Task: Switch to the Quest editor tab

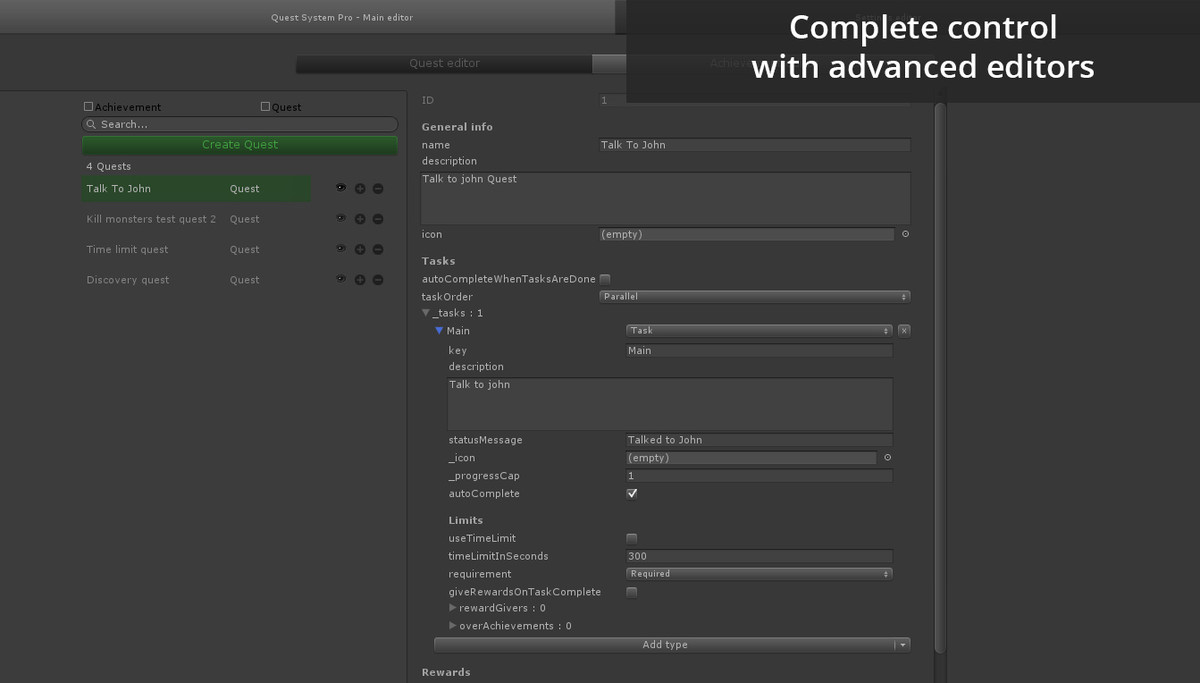Action: (444, 63)
